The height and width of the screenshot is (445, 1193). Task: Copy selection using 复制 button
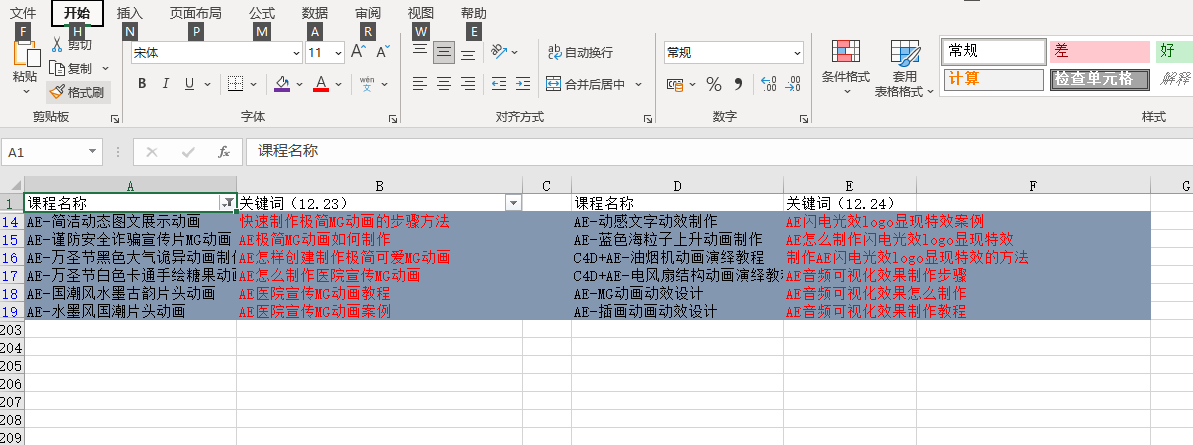coord(70,68)
